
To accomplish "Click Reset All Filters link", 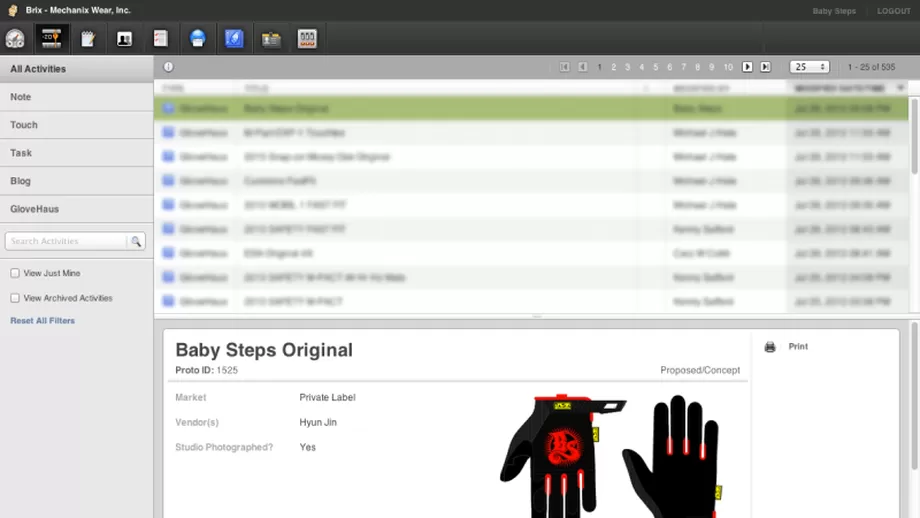I will click(42, 321).
